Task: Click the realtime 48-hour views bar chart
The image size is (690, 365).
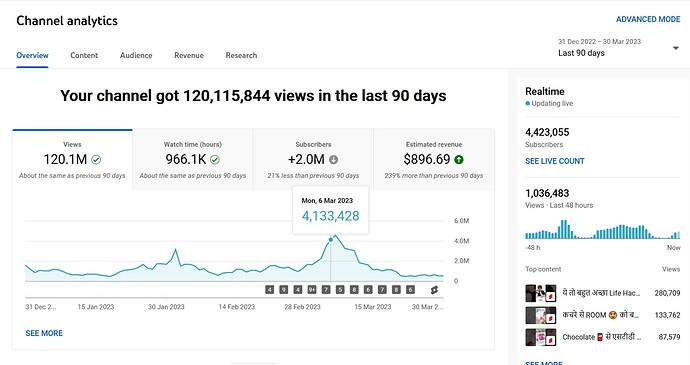Action: click(x=602, y=229)
